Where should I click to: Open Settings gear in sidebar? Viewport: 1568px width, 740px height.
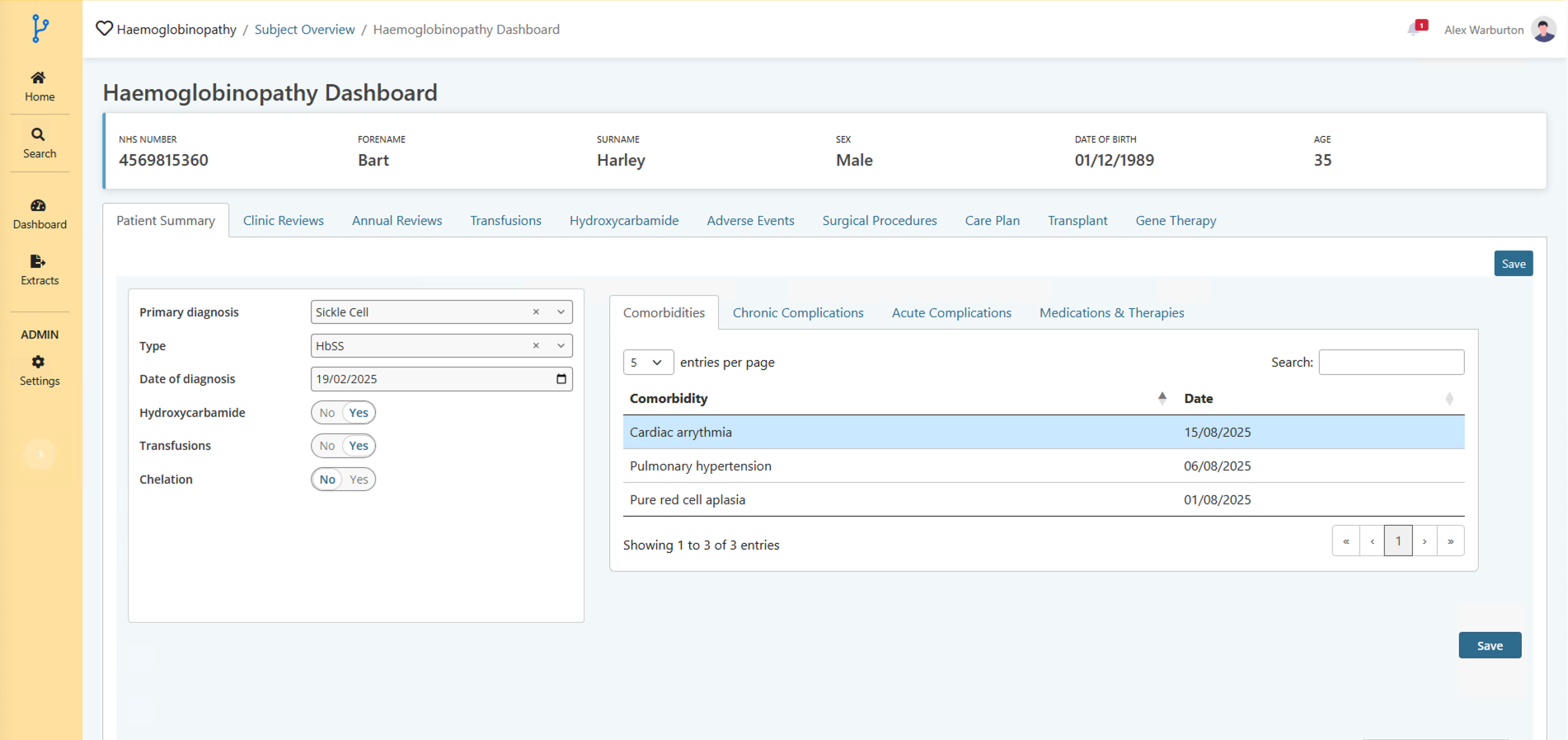(39, 363)
